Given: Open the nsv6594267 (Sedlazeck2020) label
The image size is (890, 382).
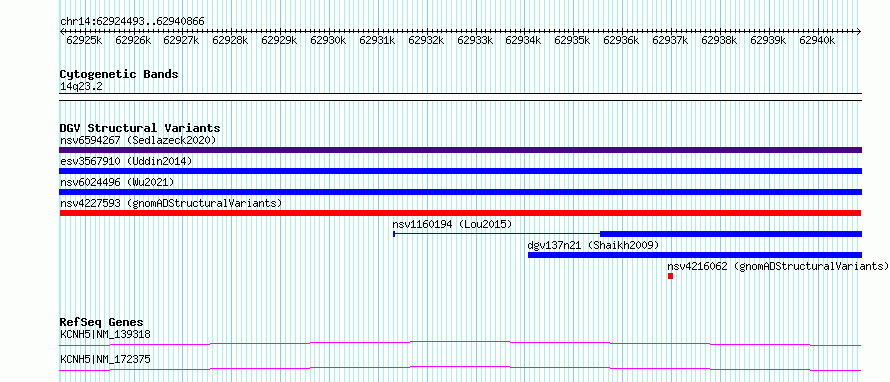Looking at the screenshot, I should click(138, 140).
